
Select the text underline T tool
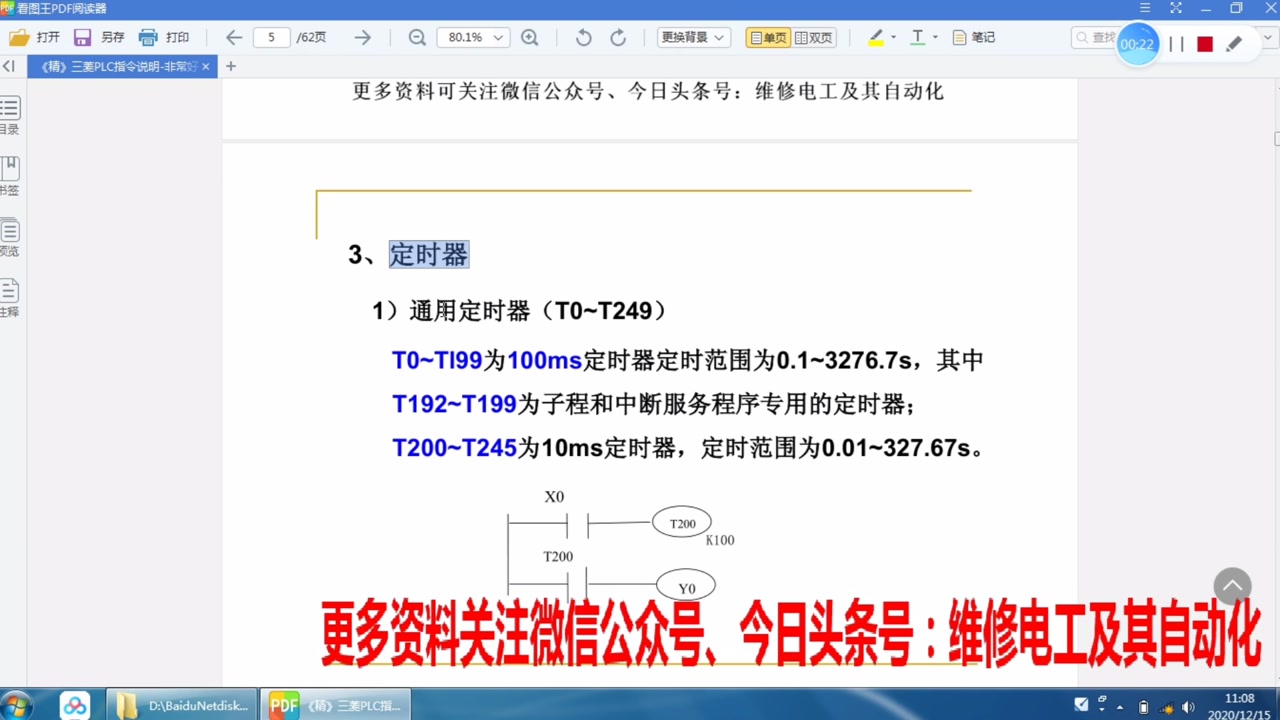tap(918, 37)
